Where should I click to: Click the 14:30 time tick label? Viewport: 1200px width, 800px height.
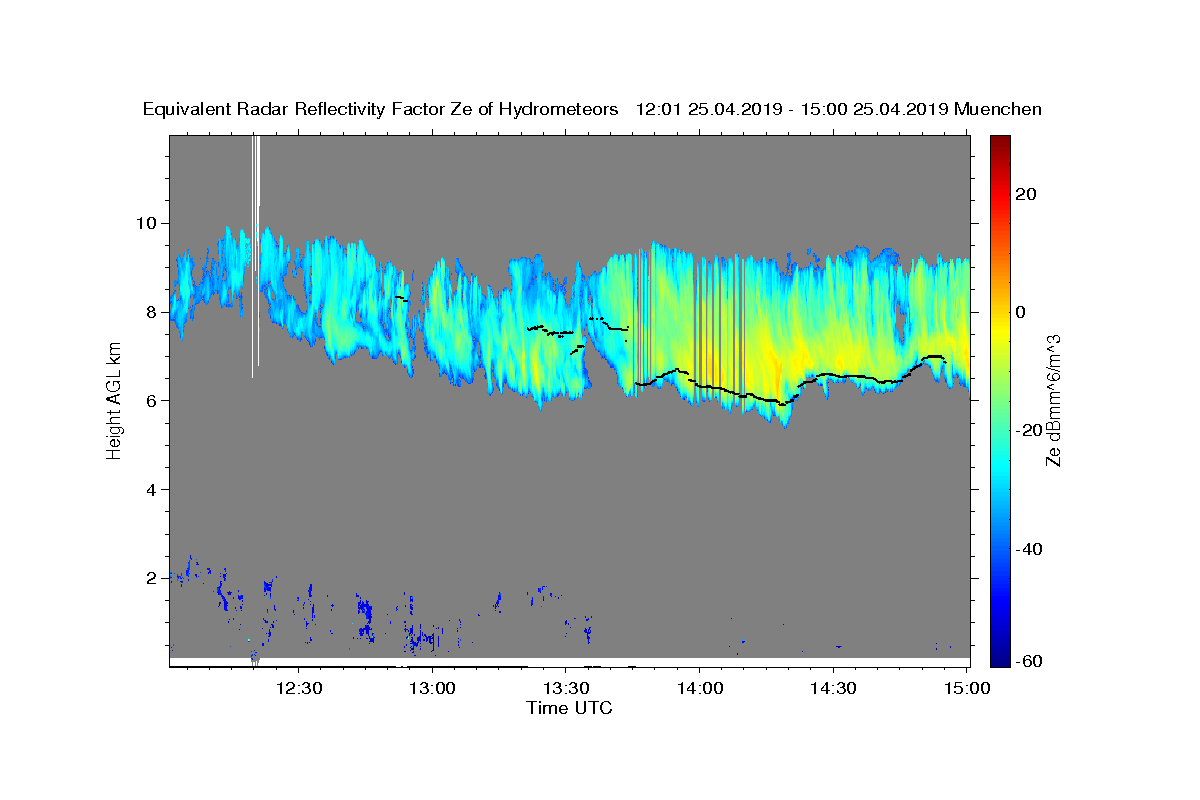[x=832, y=688]
